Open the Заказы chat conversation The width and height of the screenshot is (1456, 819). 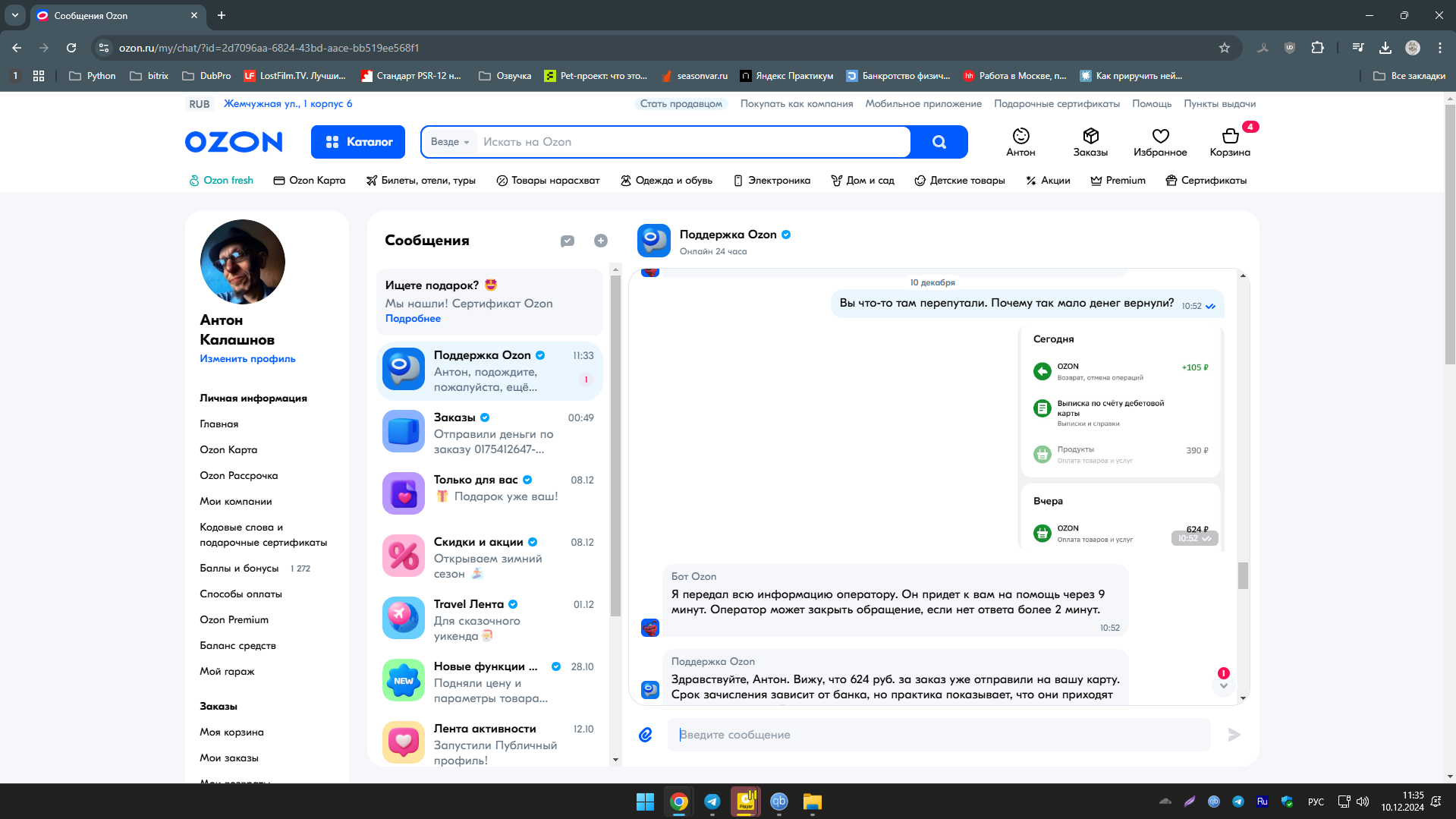pos(489,433)
